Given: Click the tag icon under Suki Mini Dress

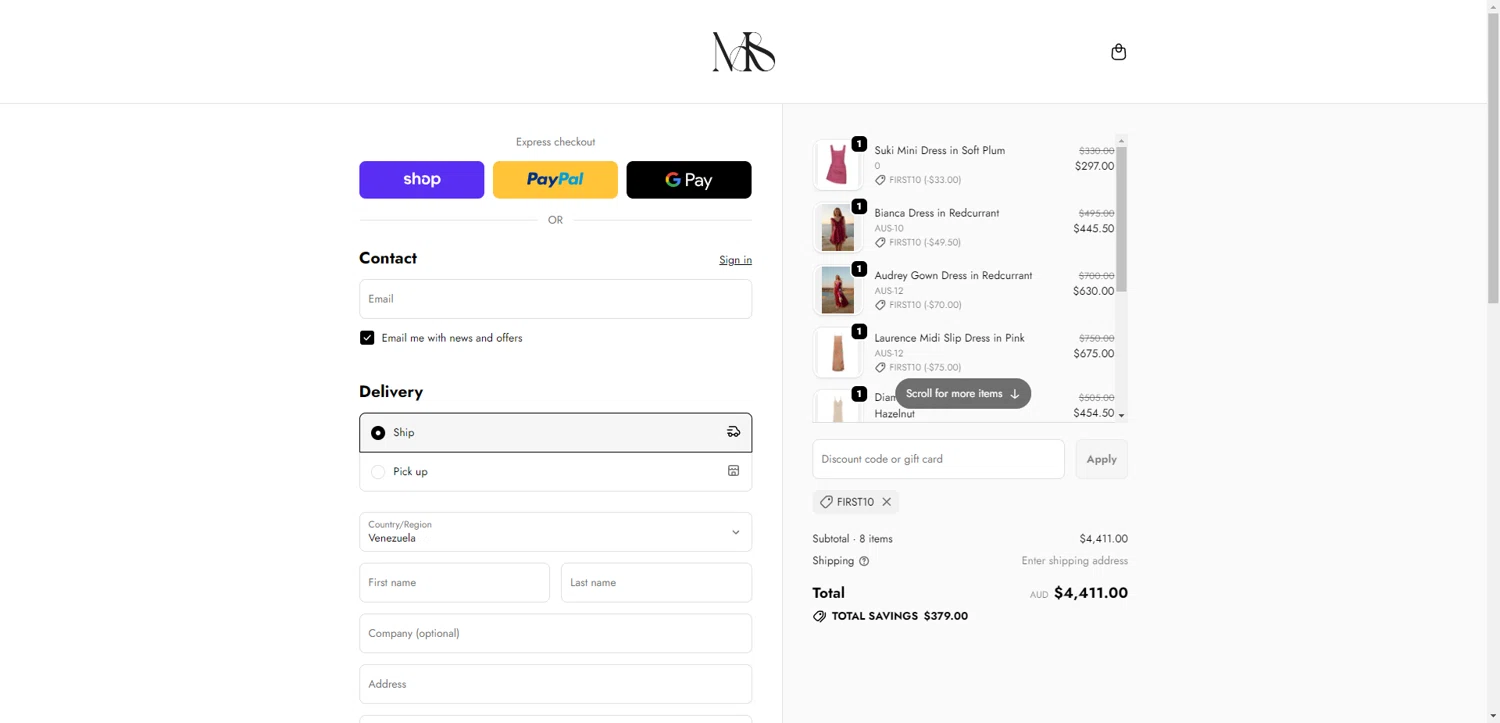Looking at the screenshot, I should [x=880, y=180].
